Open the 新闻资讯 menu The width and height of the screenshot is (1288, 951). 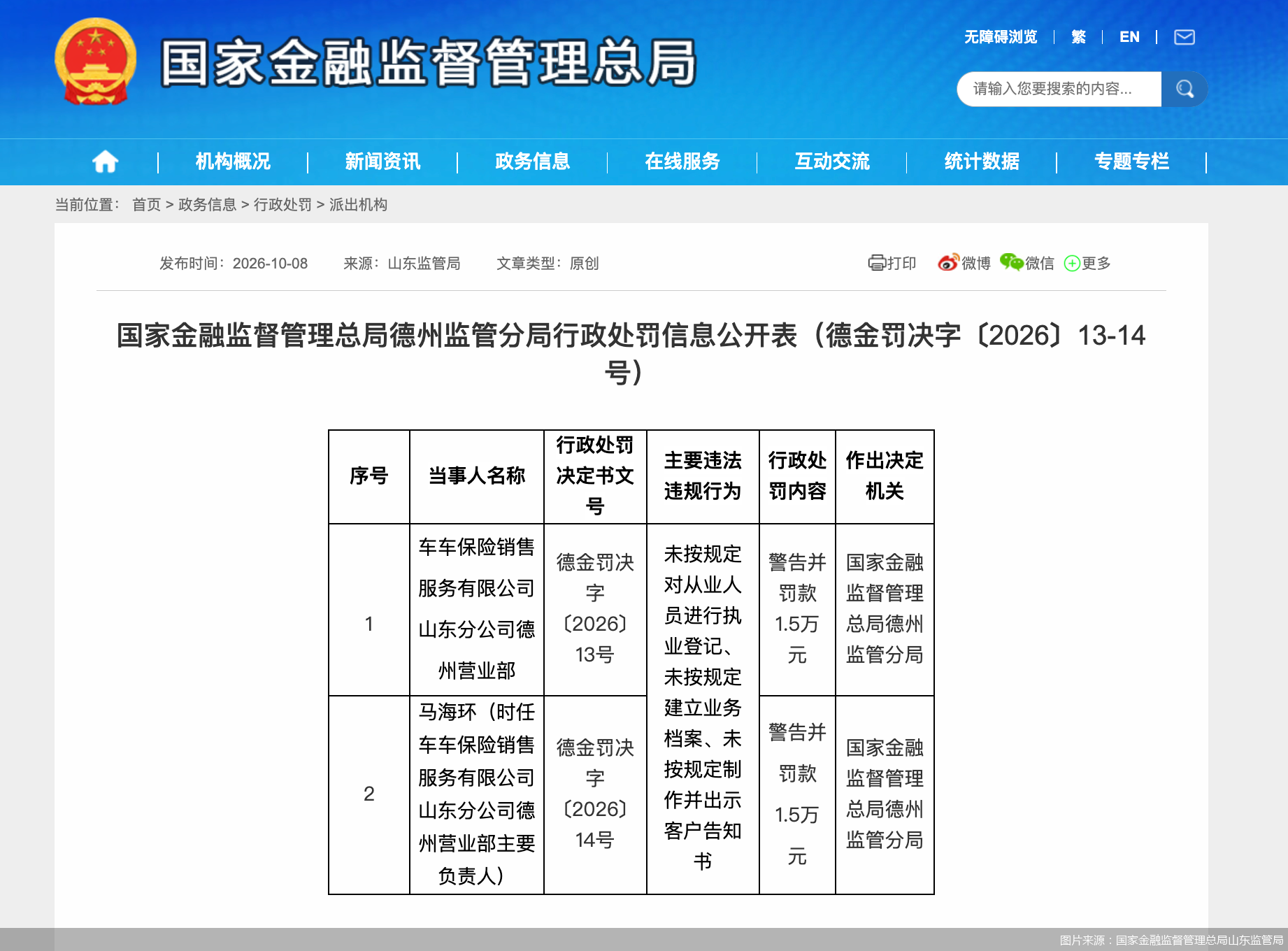click(x=382, y=162)
